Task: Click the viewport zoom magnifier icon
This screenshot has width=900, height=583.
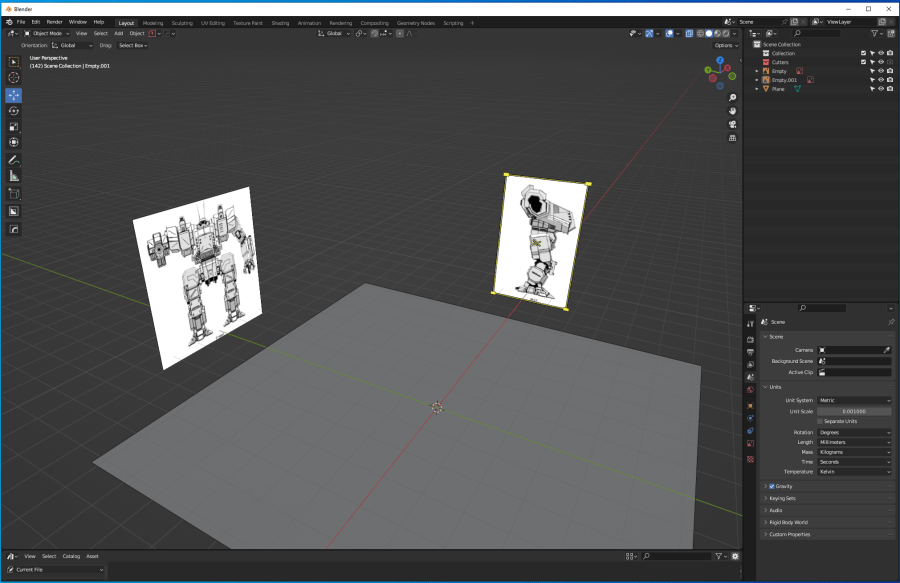Action: coord(732,98)
